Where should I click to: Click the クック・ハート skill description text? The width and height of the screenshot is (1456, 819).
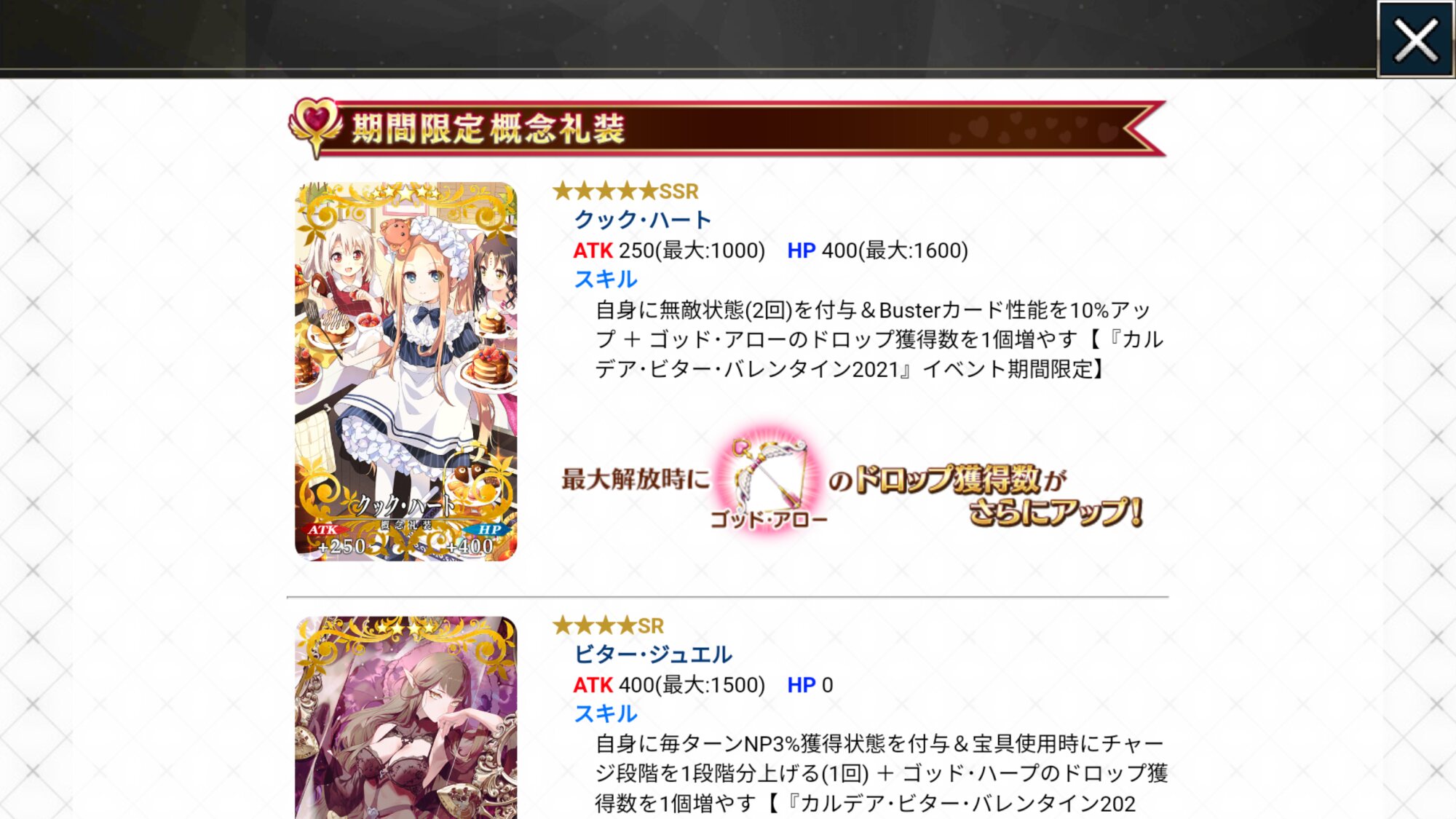click(879, 340)
